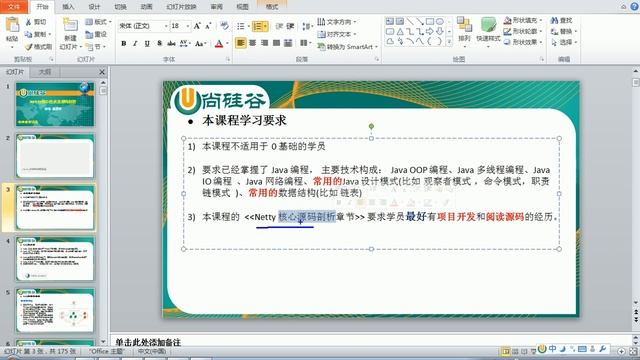The height and width of the screenshot is (360, 640).
Task: Toggle Italic formatting
Action: (135, 43)
